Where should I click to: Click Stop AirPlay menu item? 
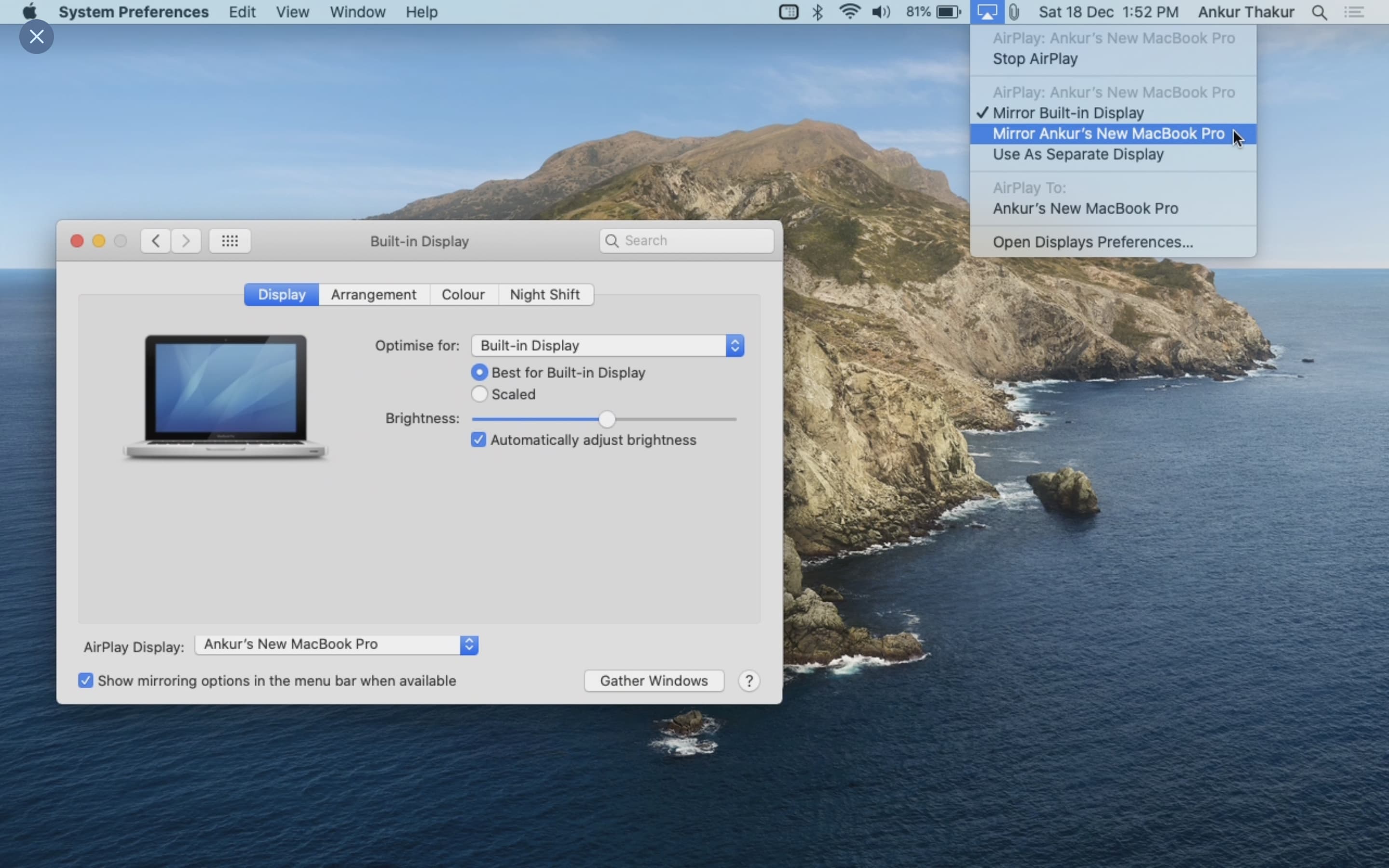click(1035, 59)
